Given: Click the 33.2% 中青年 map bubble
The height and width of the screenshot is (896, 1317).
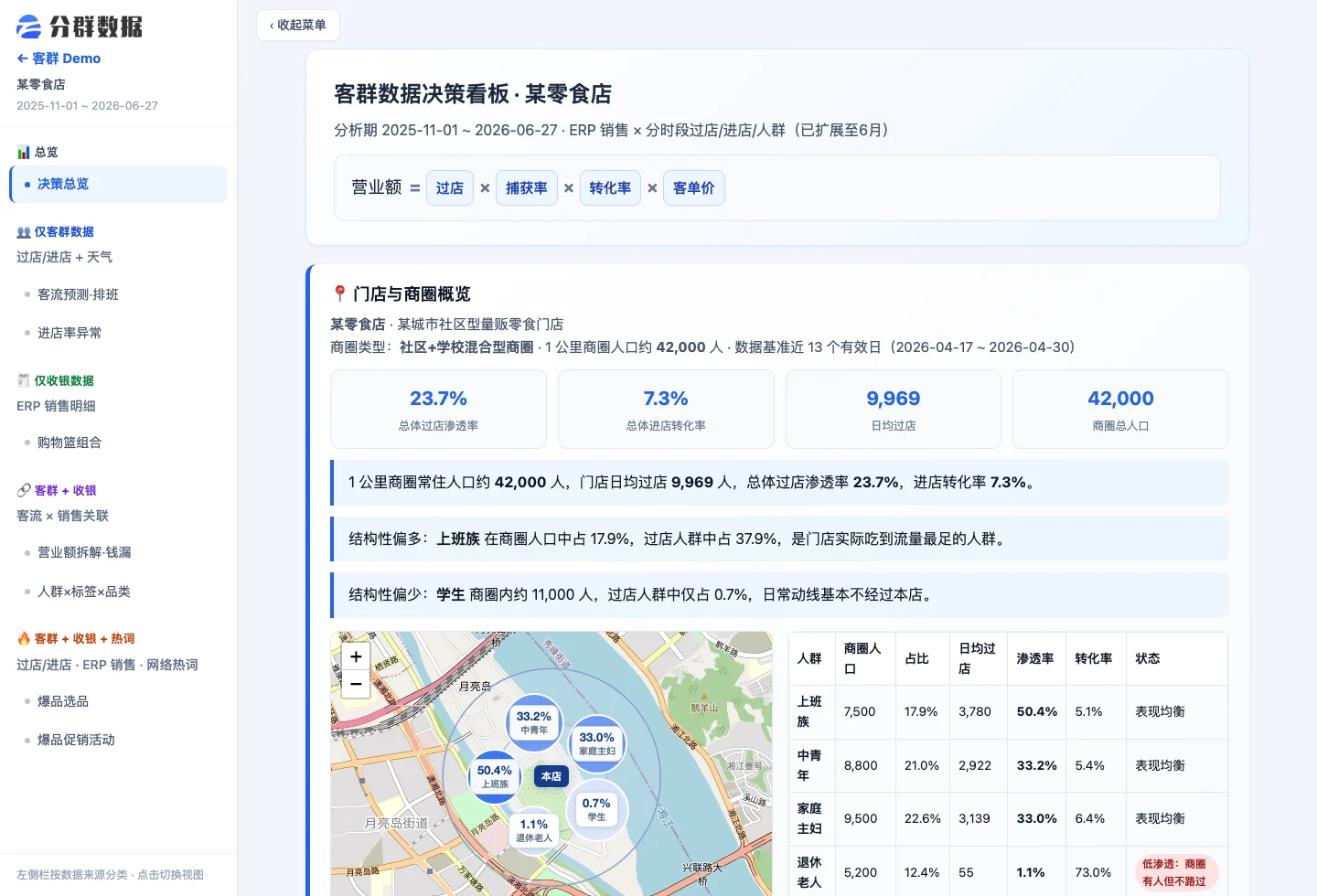Looking at the screenshot, I should point(534,722).
